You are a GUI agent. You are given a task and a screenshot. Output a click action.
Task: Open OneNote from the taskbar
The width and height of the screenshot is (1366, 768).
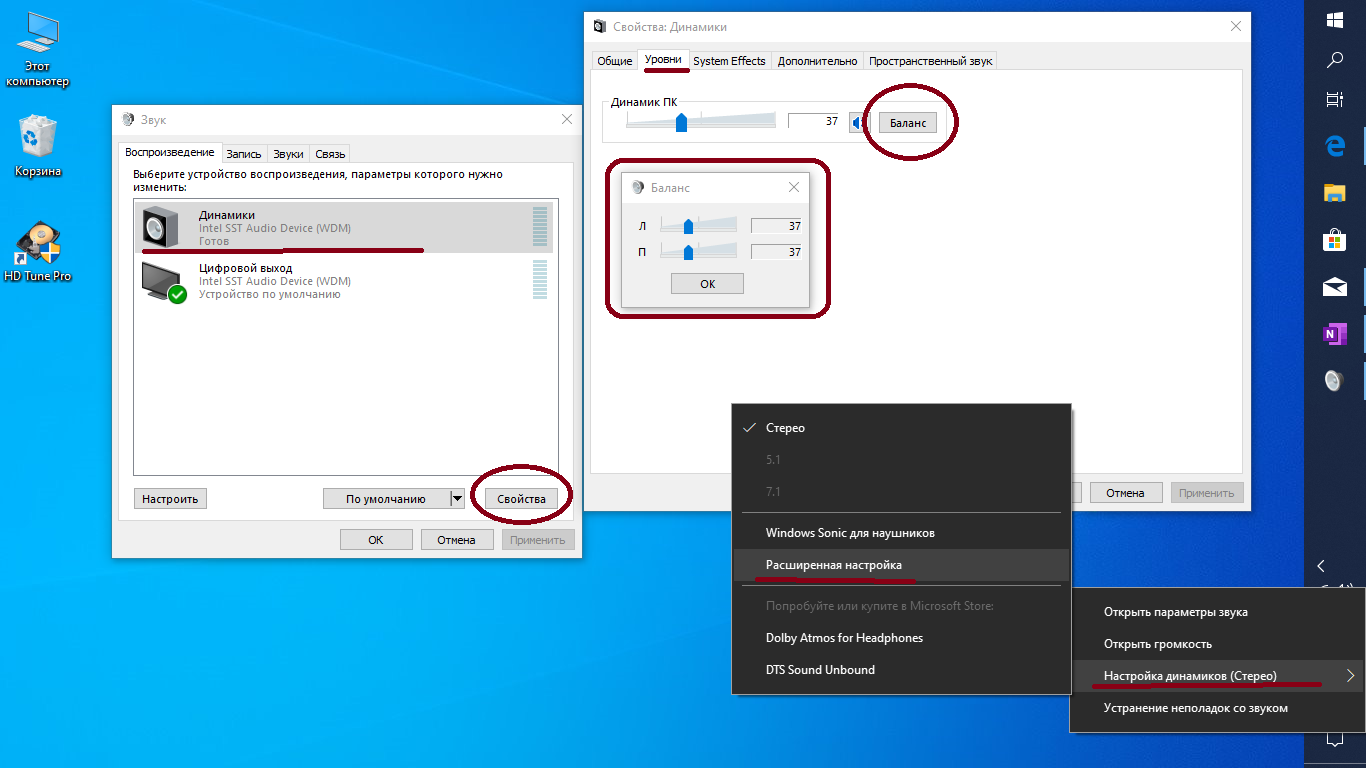click(1337, 334)
